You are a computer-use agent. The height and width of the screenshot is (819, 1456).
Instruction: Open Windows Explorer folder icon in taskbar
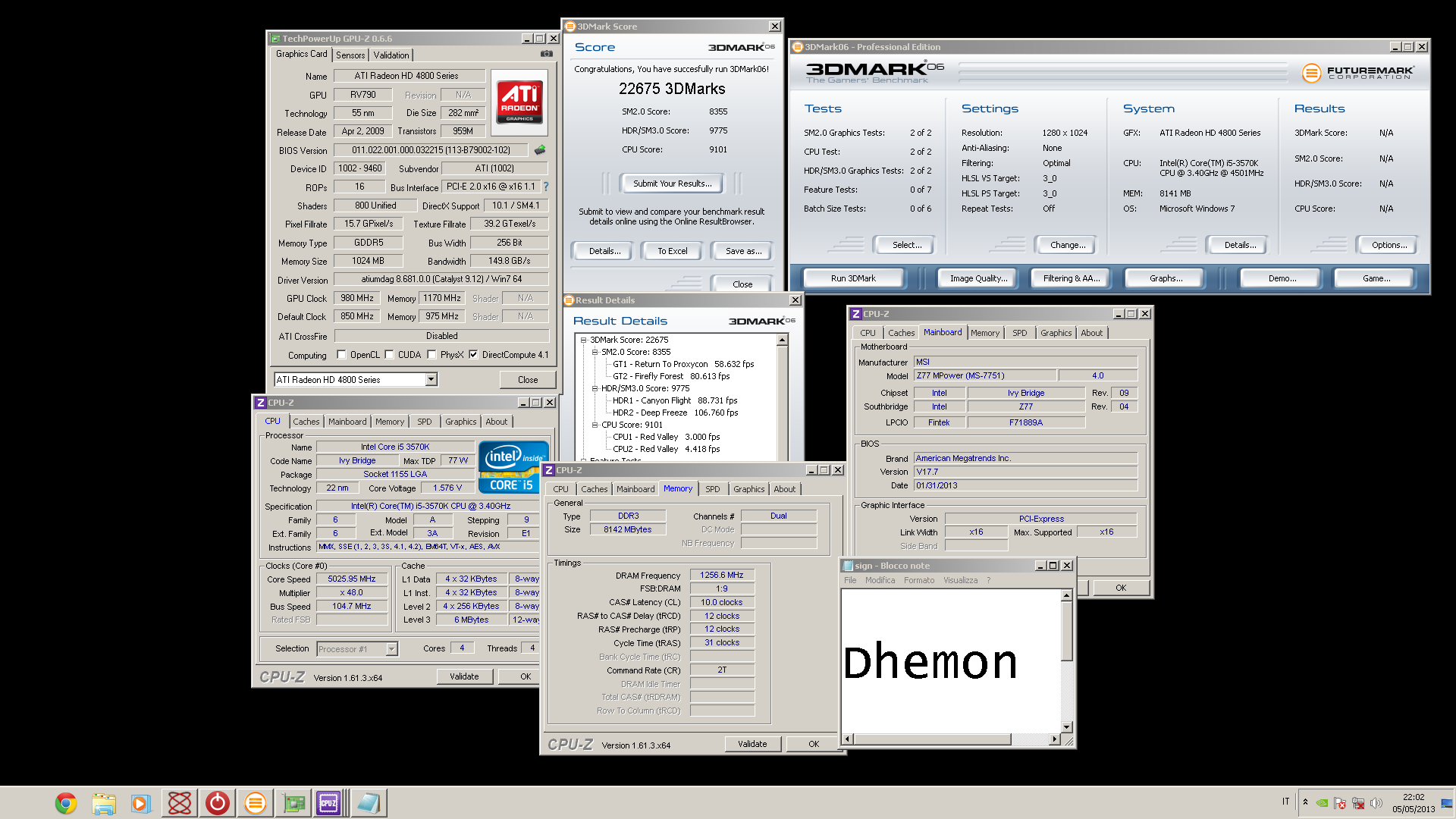pyautogui.click(x=104, y=803)
